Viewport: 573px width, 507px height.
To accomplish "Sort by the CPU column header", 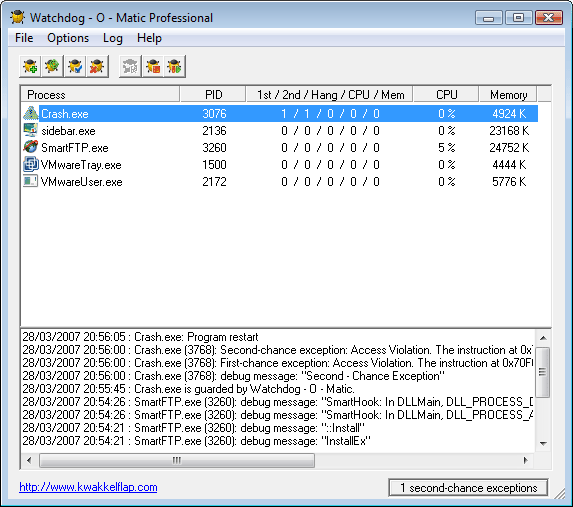I will (x=446, y=95).
